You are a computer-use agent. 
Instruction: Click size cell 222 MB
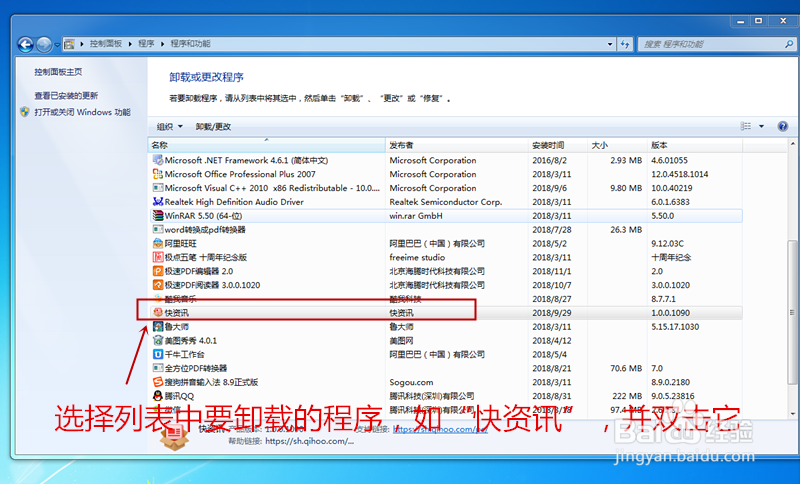click(x=629, y=396)
